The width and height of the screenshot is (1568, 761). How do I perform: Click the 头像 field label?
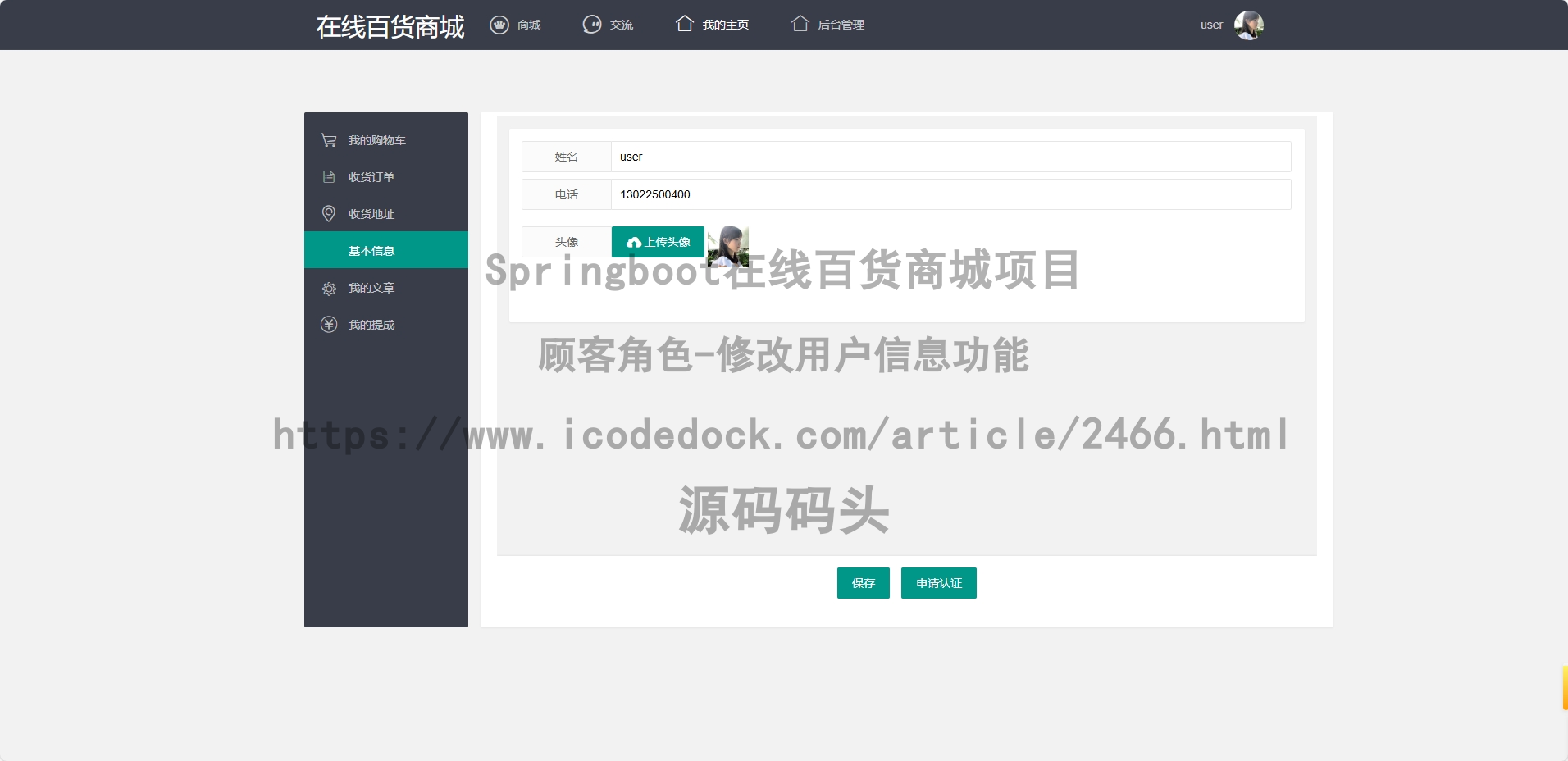pos(567,242)
